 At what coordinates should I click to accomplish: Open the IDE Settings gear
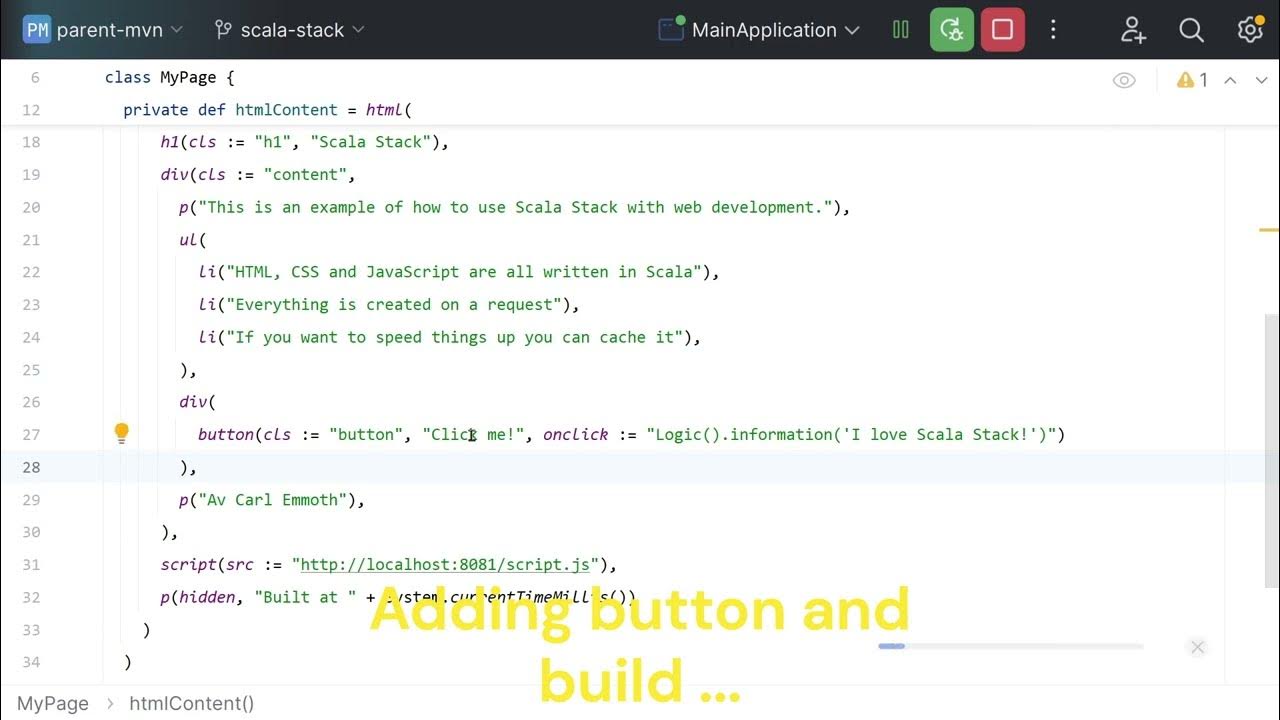pyautogui.click(x=1249, y=29)
